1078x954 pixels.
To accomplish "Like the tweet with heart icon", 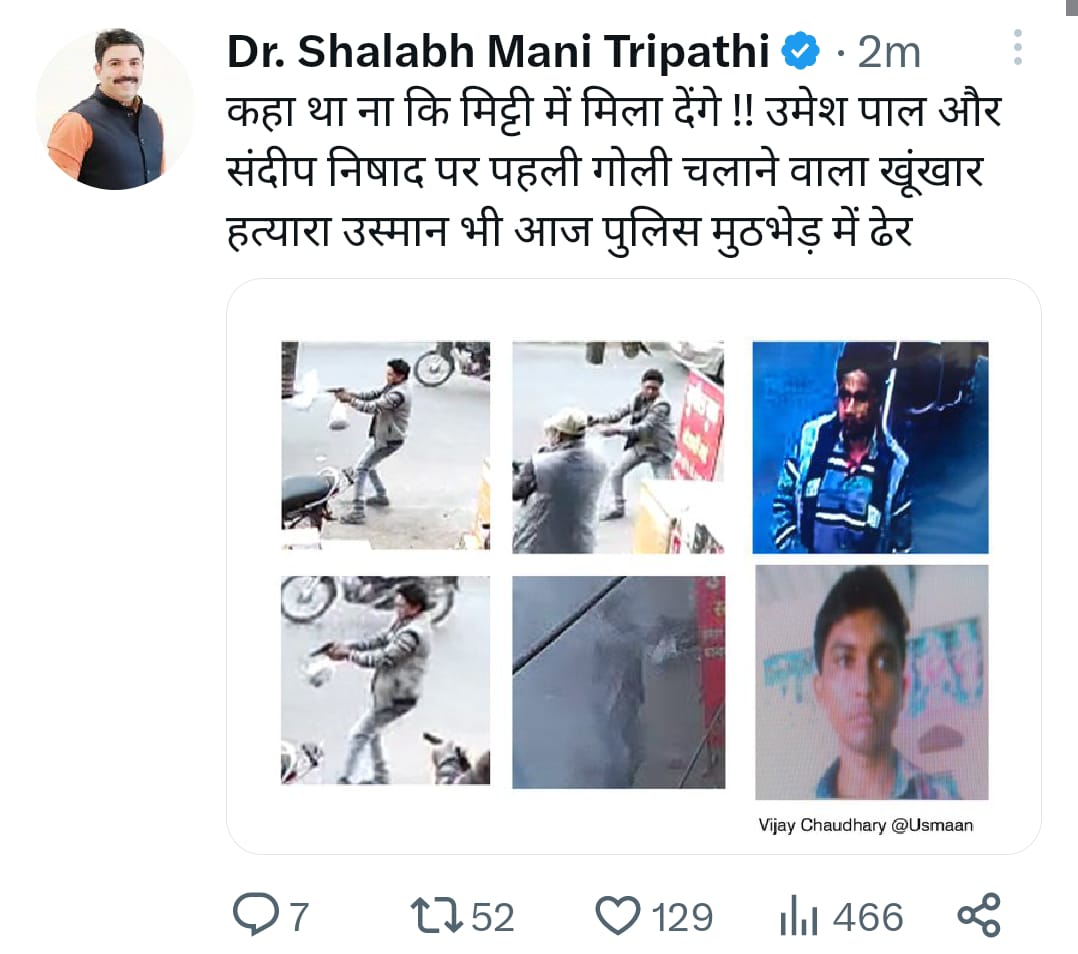I will pos(617,916).
